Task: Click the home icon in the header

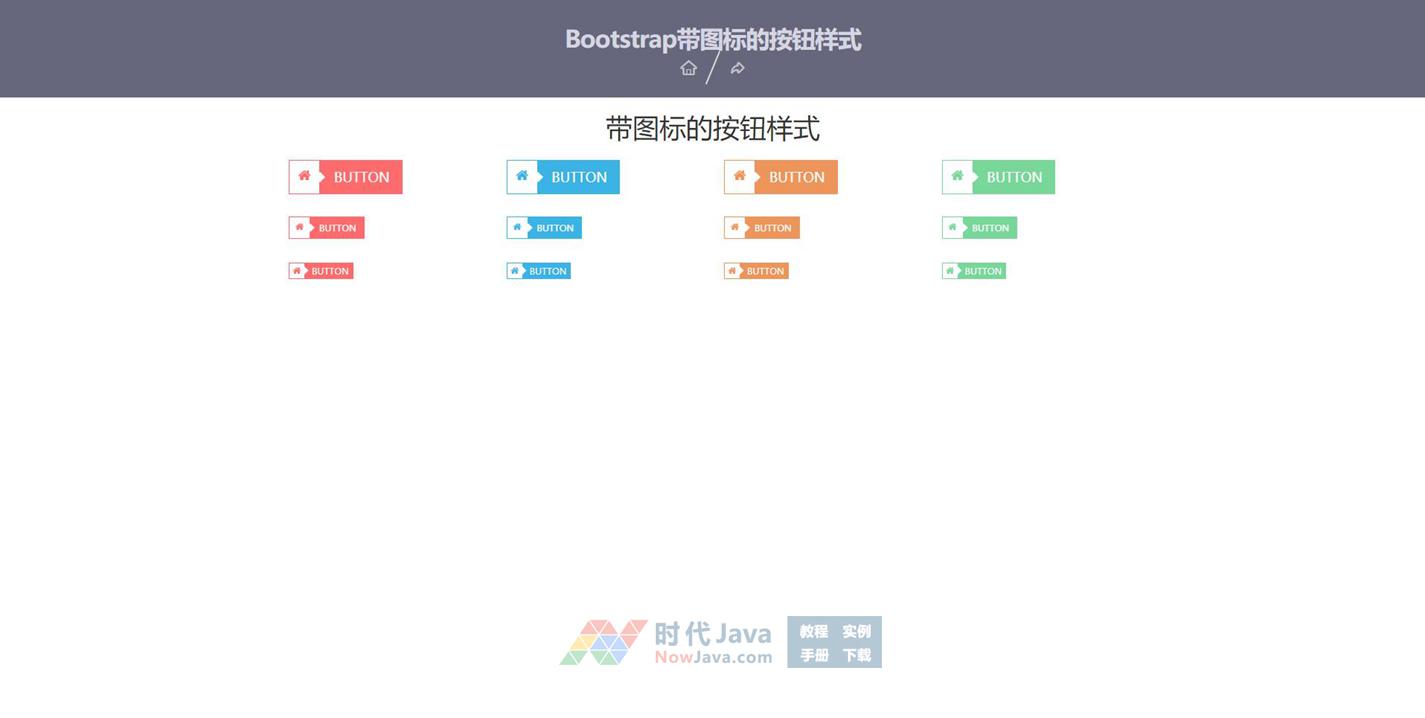Action: coord(688,68)
